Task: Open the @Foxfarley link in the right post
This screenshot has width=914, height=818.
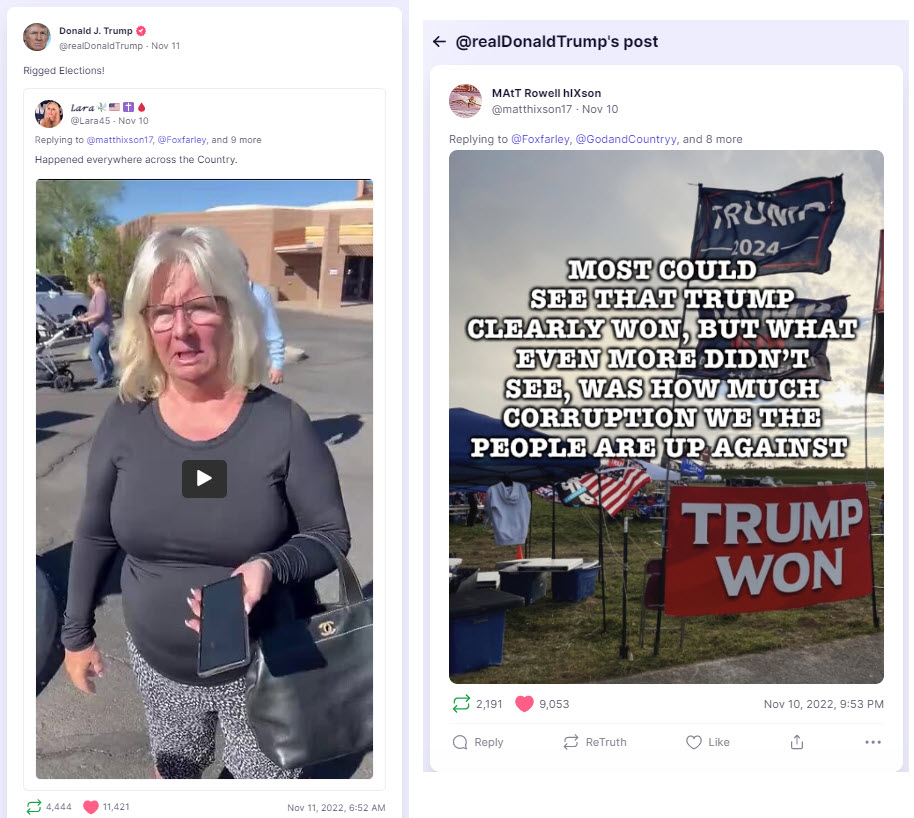Action: click(x=540, y=139)
